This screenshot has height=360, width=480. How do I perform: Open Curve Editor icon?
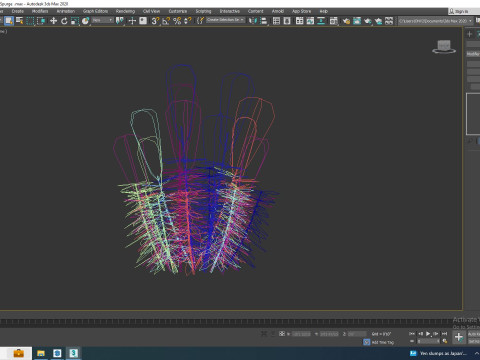tap(310, 21)
